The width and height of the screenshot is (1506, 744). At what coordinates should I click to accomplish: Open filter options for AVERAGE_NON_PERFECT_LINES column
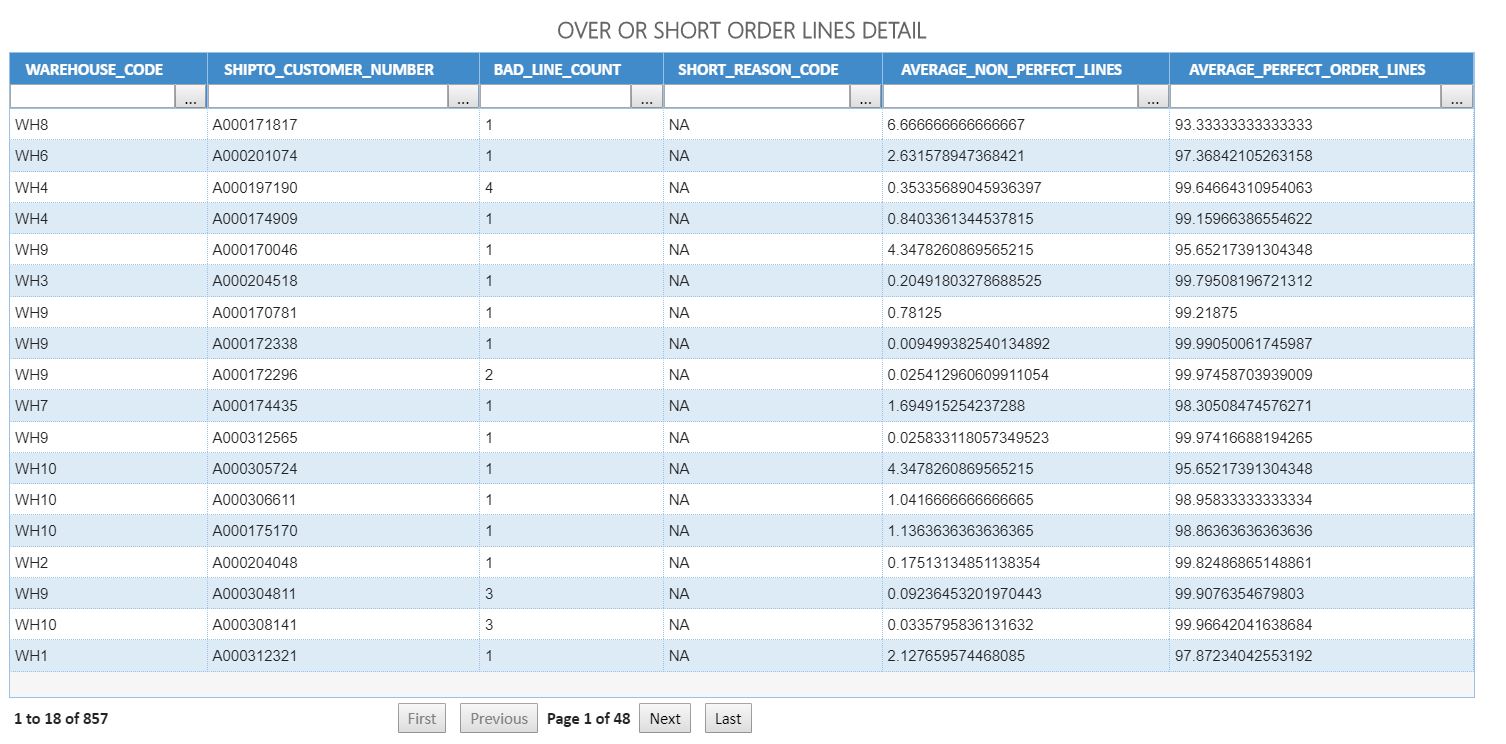[1152, 97]
